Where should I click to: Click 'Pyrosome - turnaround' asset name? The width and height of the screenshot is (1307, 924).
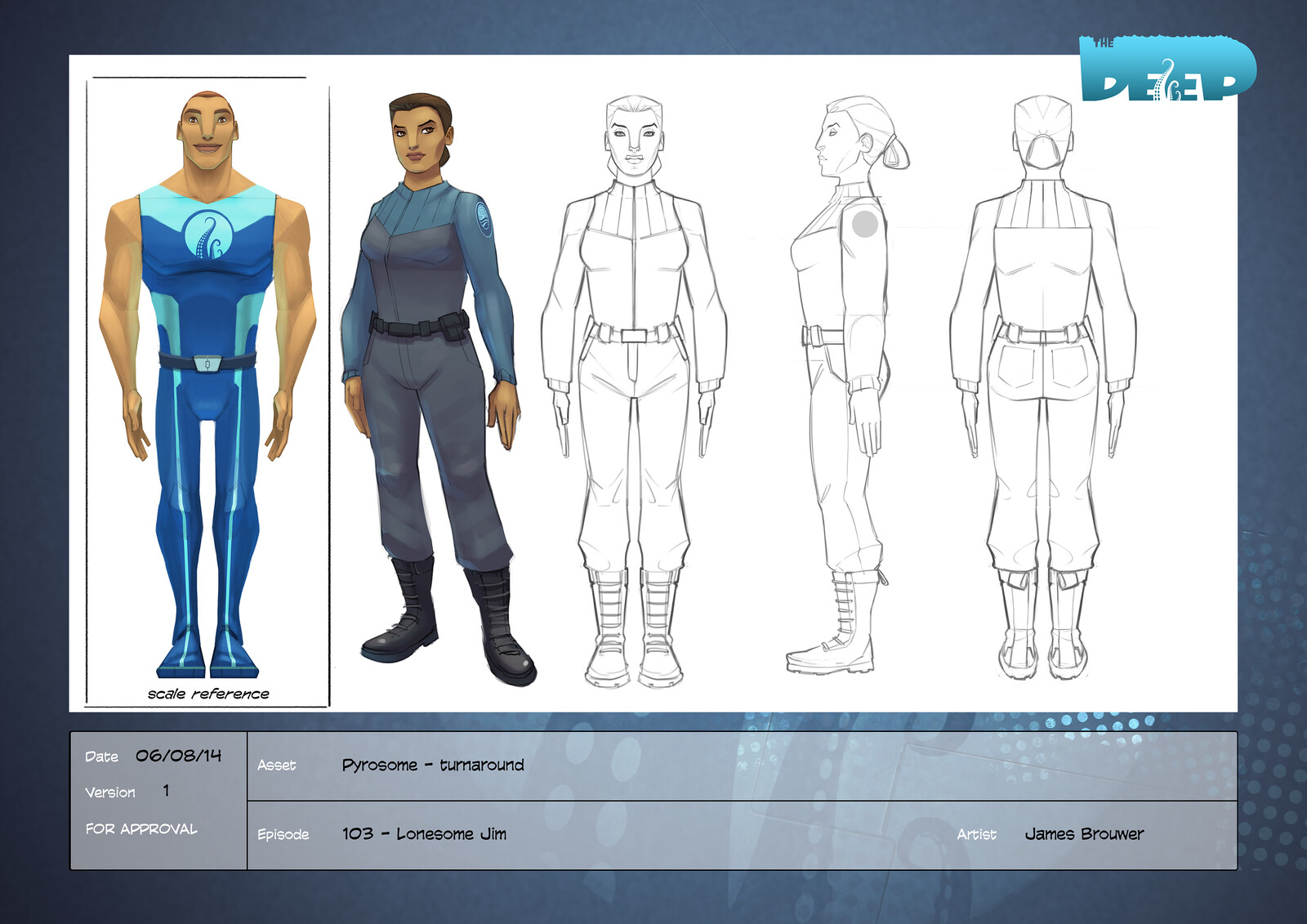[x=433, y=766]
